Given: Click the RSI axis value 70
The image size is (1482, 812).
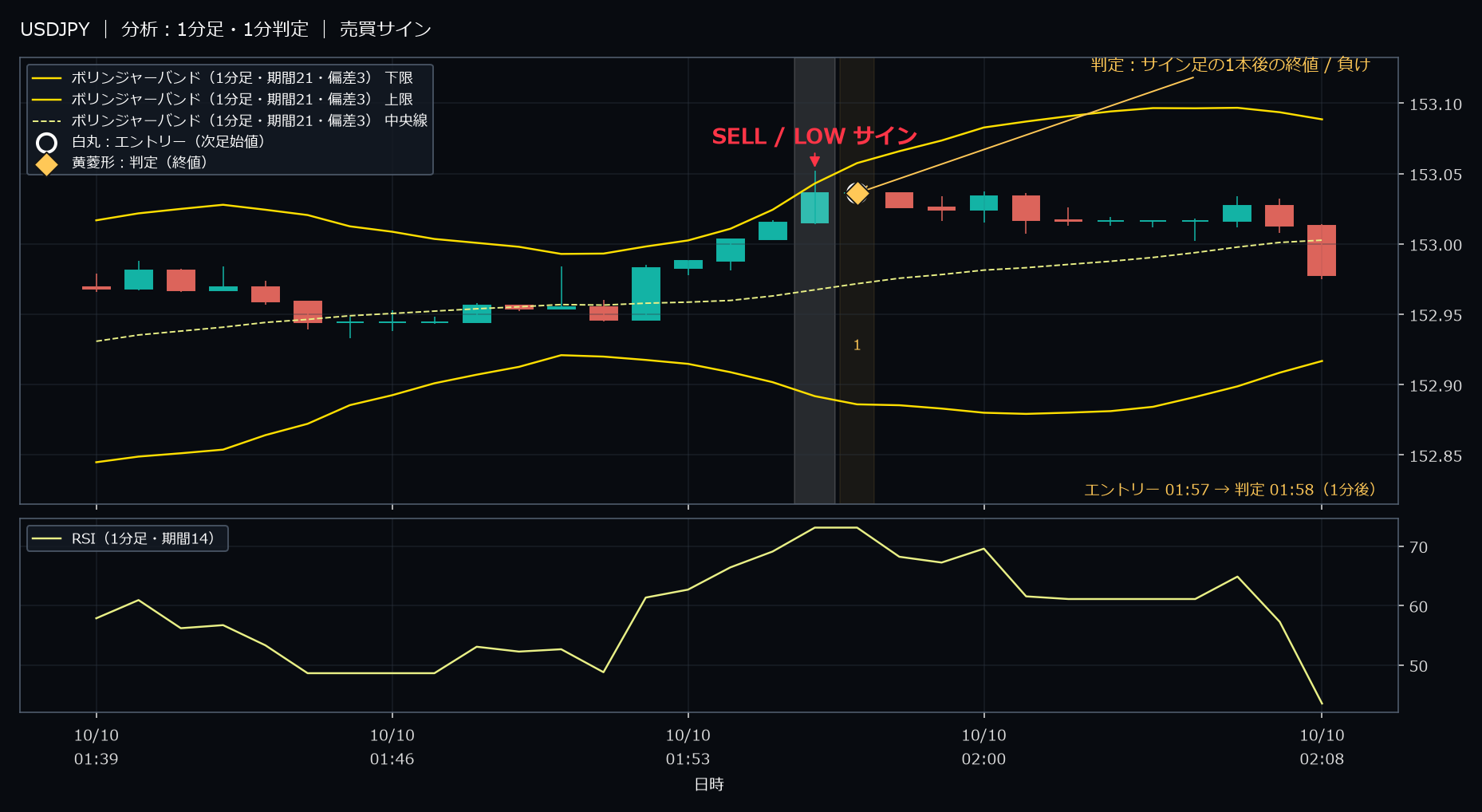Looking at the screenshot, I should (x=1419, y=547).
